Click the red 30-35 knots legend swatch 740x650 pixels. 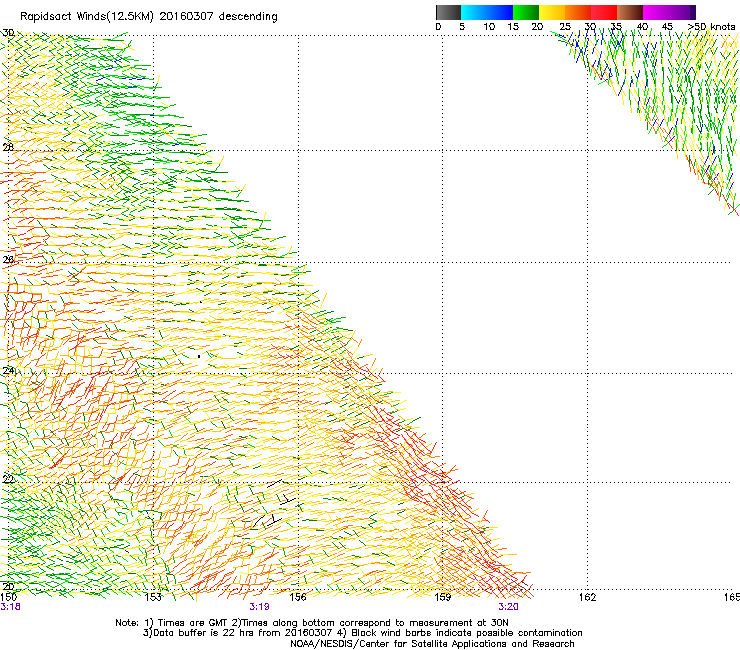(x=604, y=12)
